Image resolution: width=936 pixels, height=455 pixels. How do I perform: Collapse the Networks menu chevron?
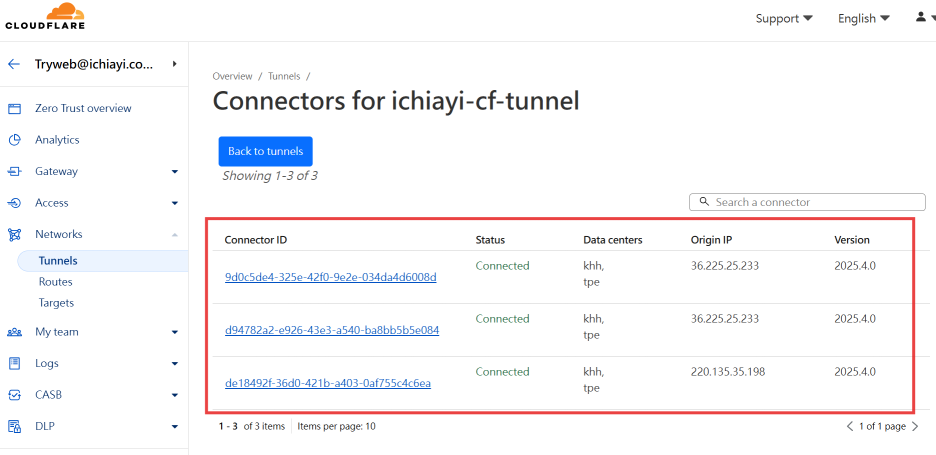[x=175, y=235]
